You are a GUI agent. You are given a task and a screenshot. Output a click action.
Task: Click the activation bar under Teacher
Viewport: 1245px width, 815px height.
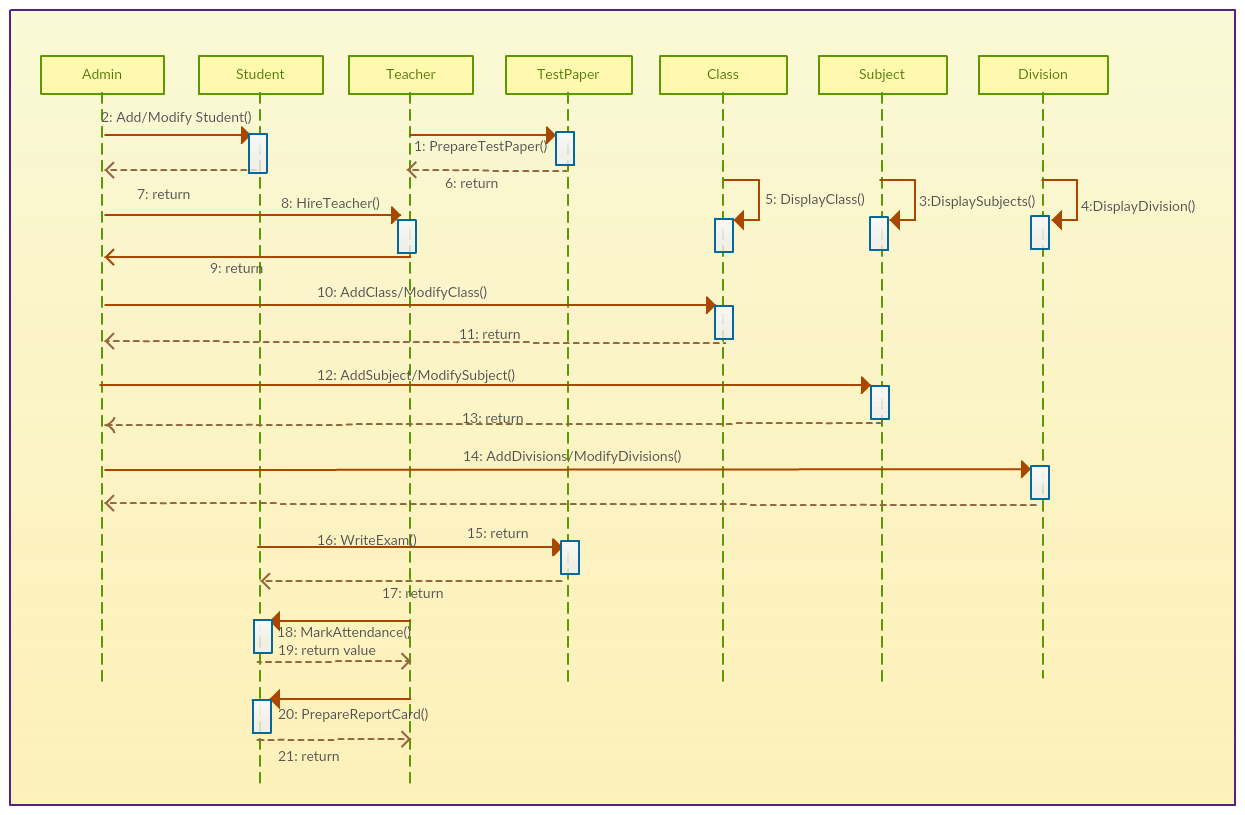(407, 236)
